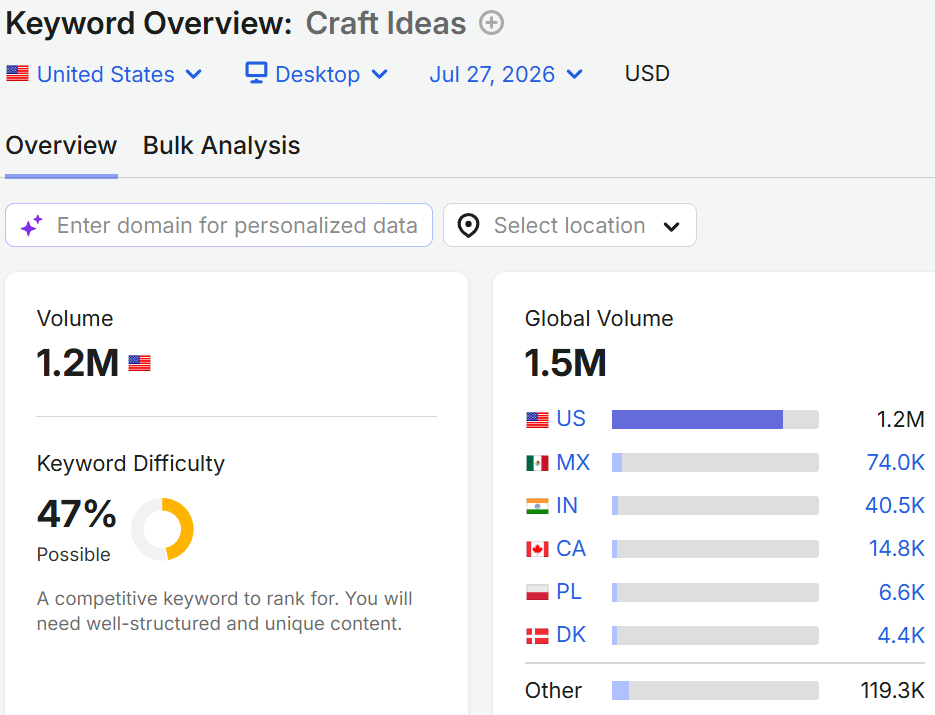935x715 pixels.
Task: Click the Canada flag icon
Action: pos(537,549)
